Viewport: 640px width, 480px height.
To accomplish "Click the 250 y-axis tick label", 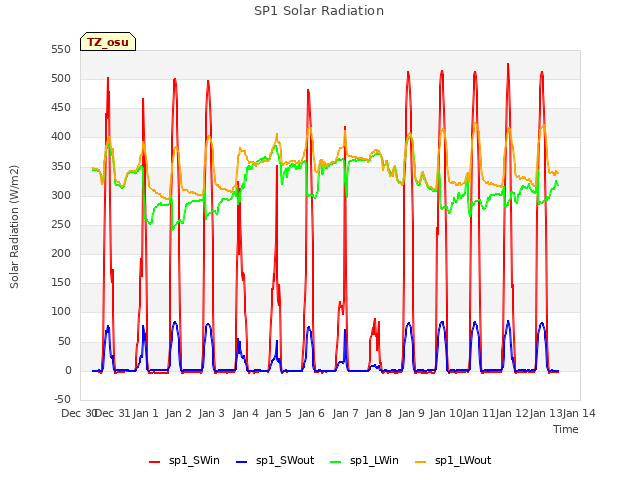I will tap(61, 224).
